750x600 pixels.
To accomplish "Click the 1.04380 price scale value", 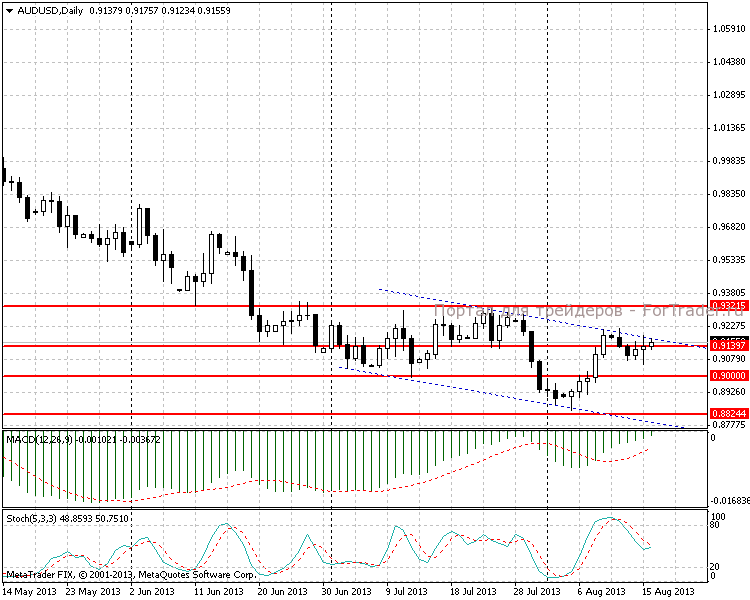I will click(x=729, y=62).
